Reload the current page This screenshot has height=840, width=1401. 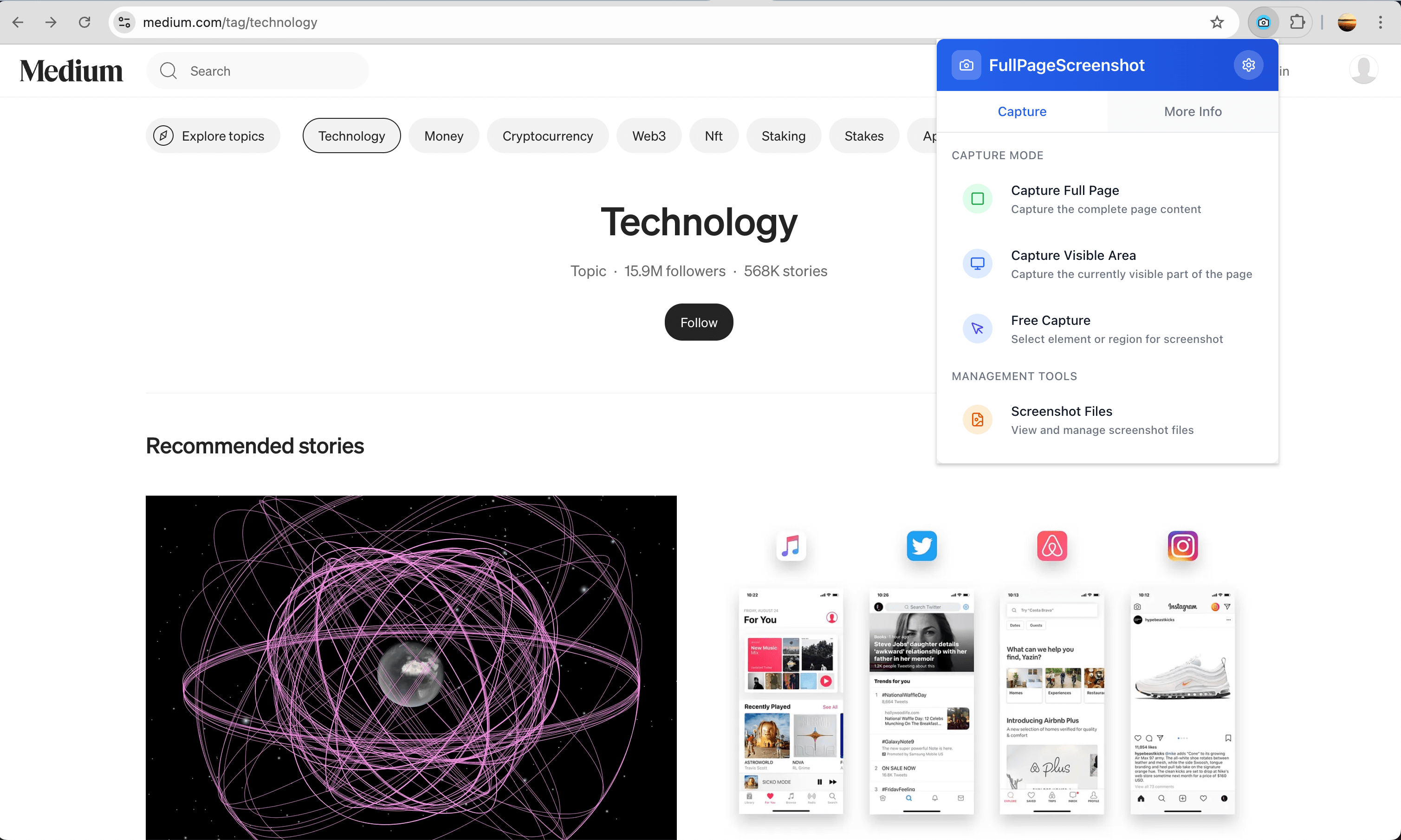tap(84, 22)
